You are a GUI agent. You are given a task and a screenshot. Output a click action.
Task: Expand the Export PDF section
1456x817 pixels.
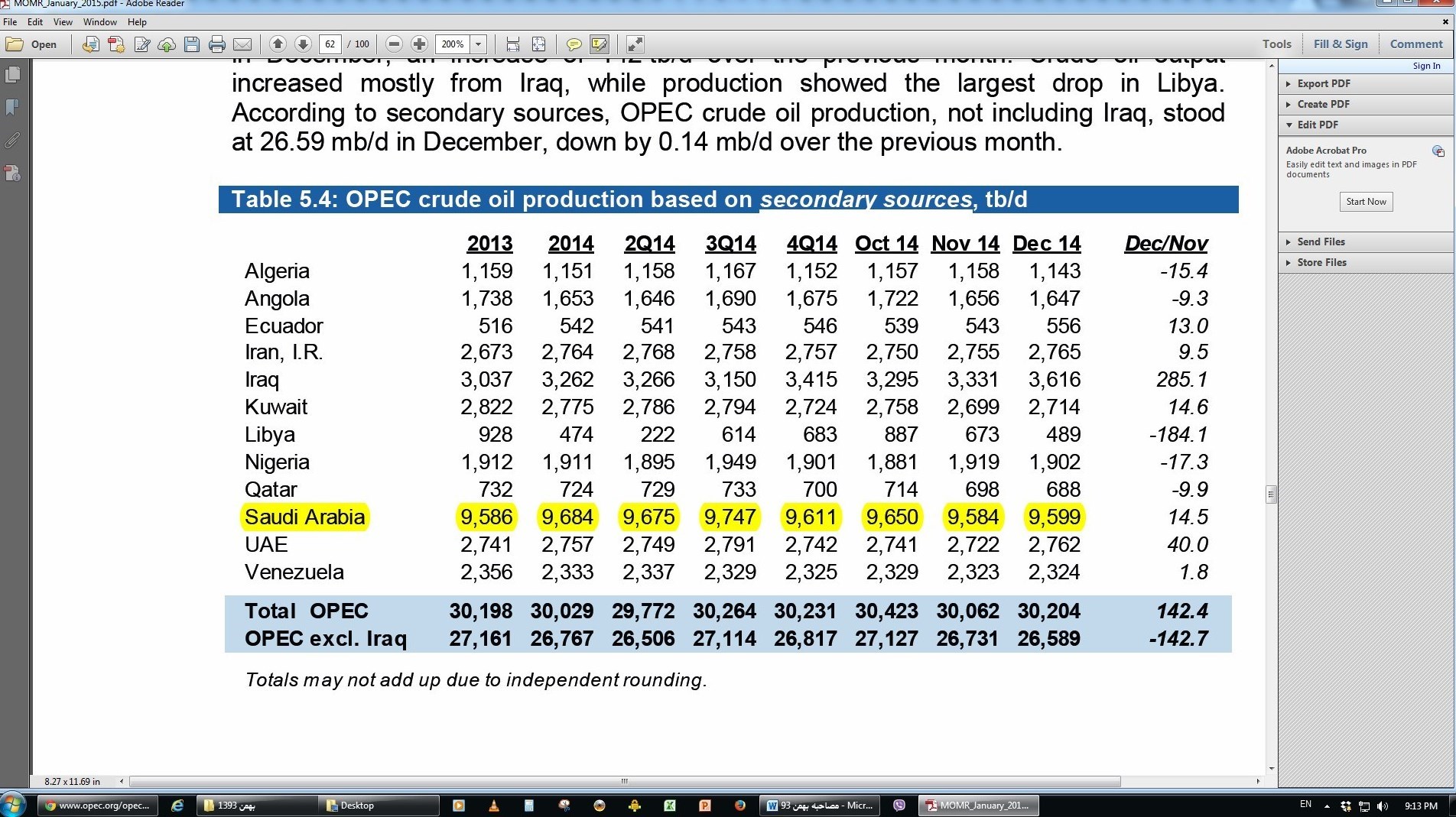coord(1323,83)
